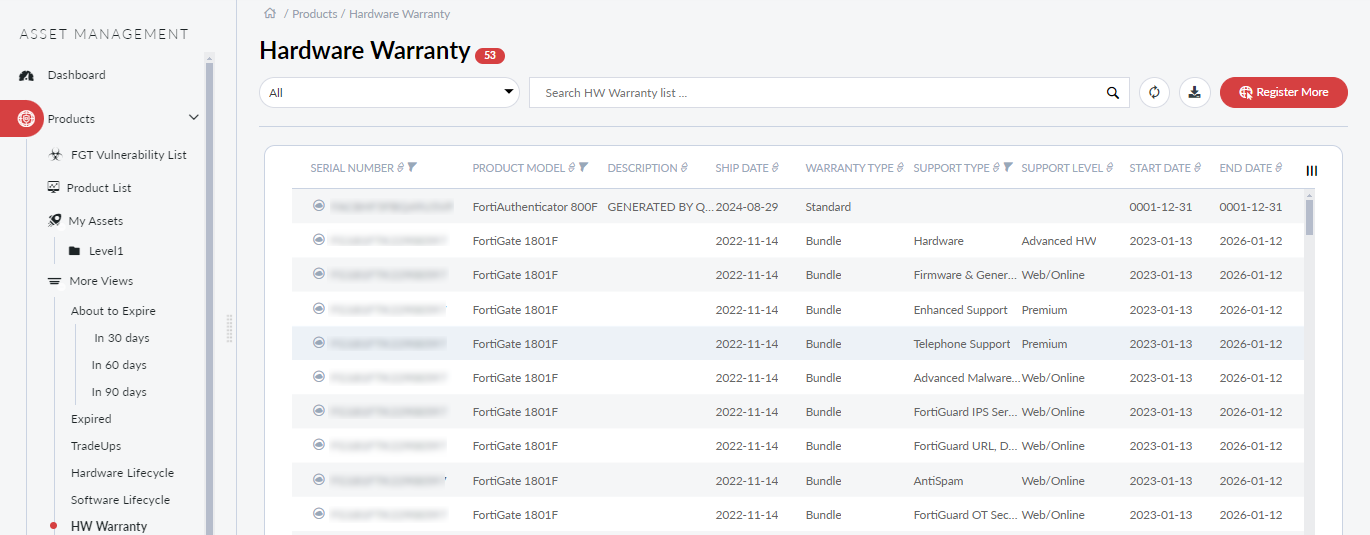
Task: Open the column chooser icon
Action: point(1312,171)
